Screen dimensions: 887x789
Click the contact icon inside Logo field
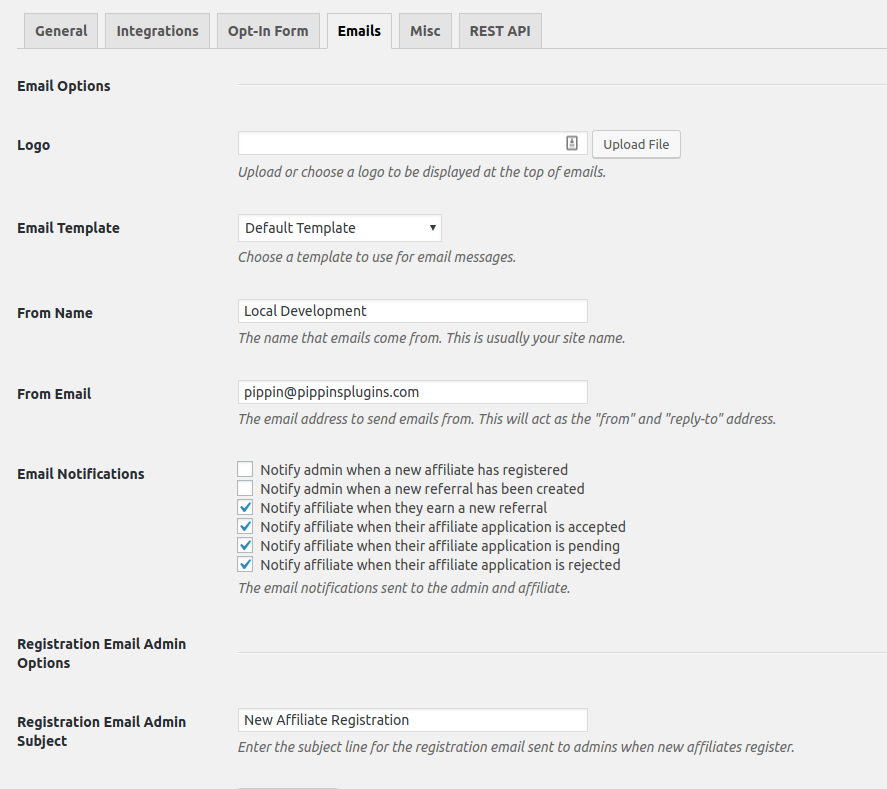(x=572, y=143)
